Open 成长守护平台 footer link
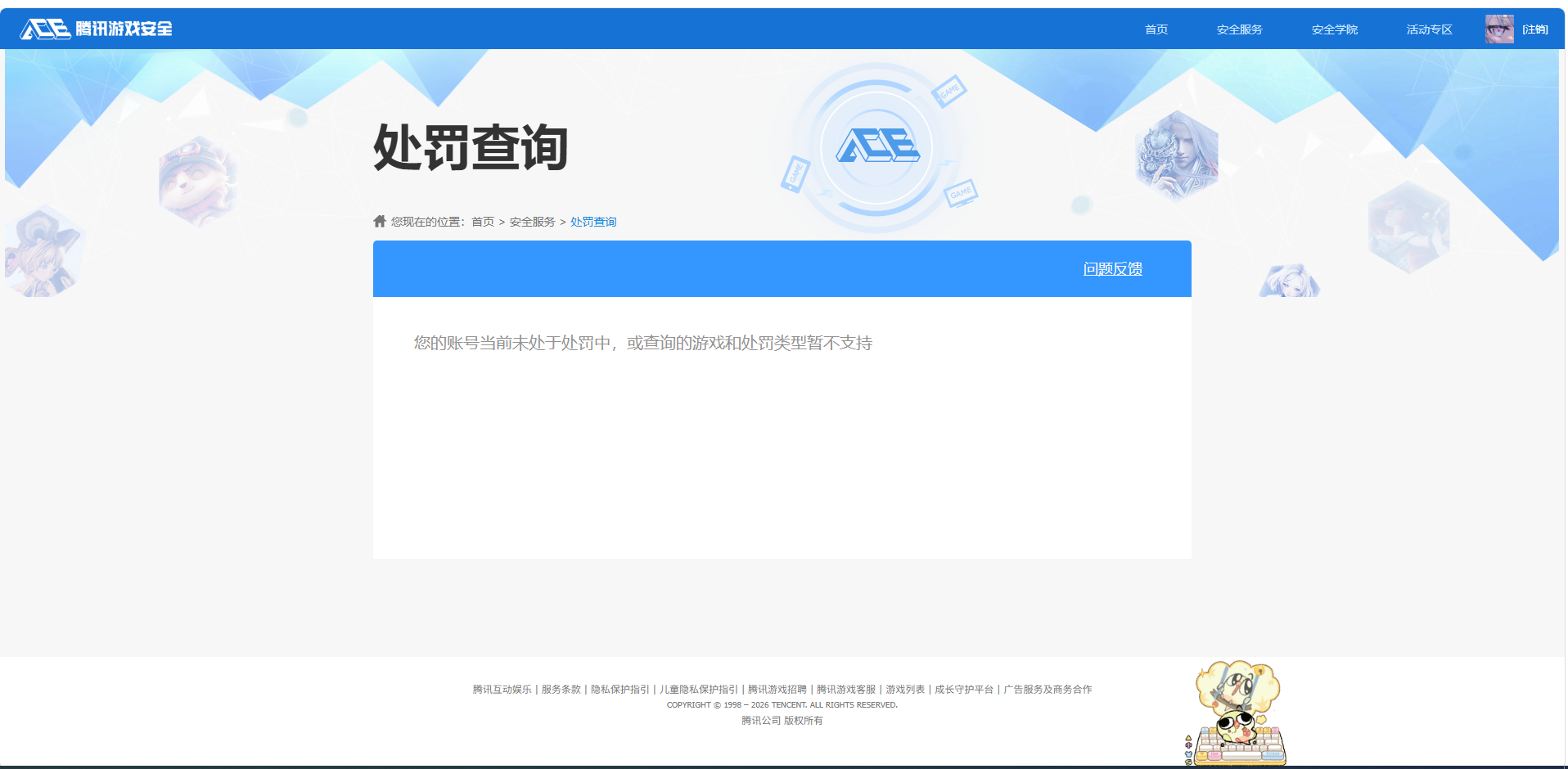 tap(964, 690)
